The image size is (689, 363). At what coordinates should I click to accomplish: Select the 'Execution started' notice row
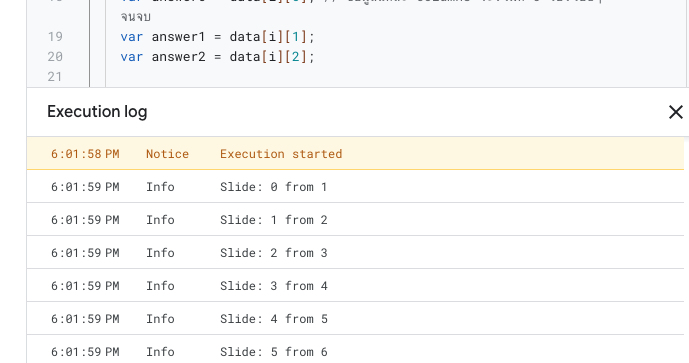coord(355,153)
